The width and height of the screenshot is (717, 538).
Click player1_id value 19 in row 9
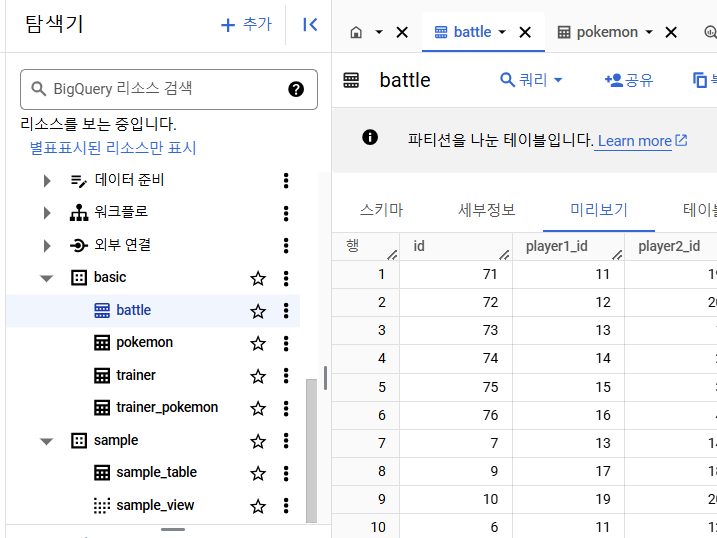(603, 499)
